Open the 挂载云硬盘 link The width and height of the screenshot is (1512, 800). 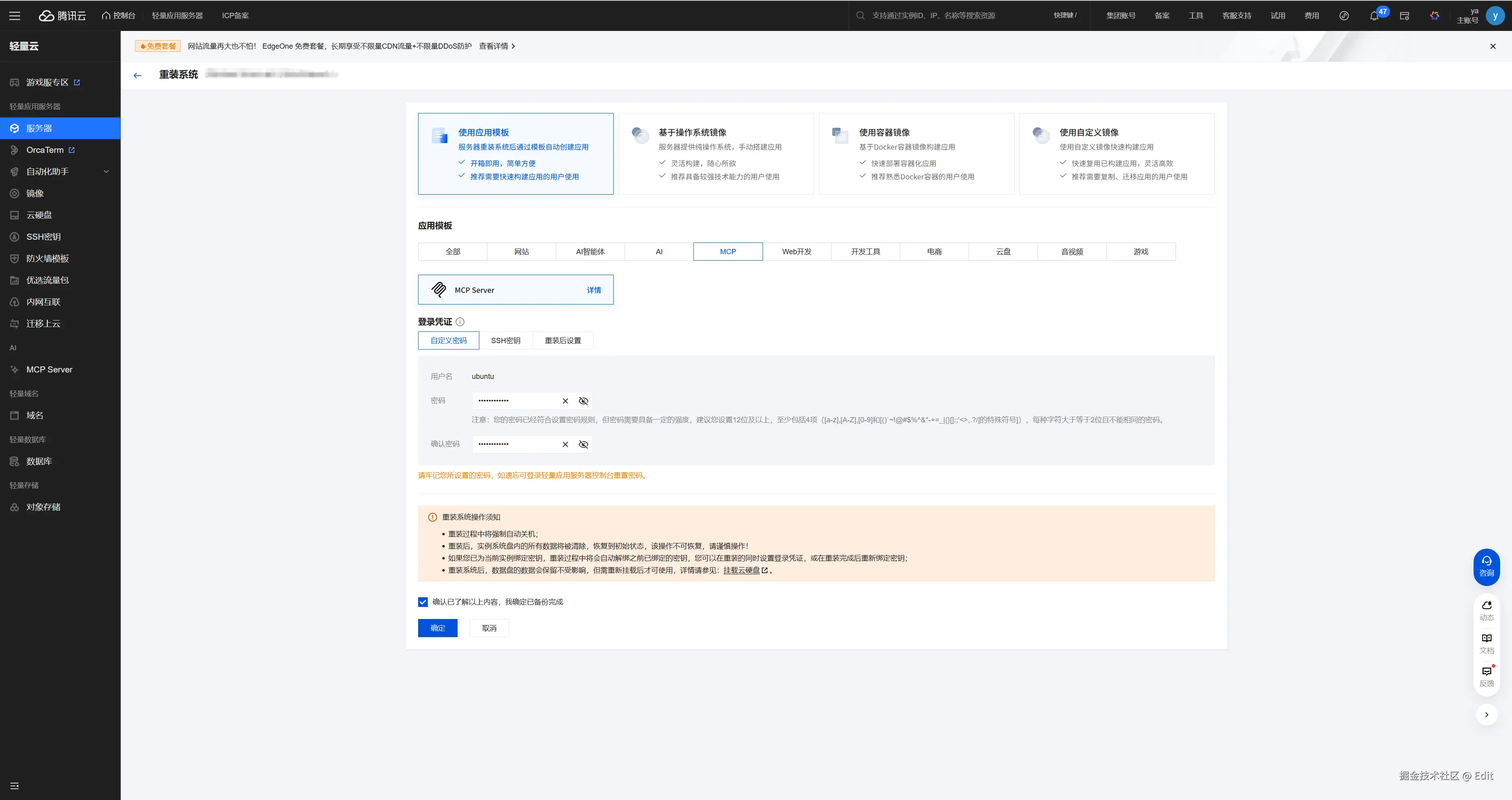[741, 570]
